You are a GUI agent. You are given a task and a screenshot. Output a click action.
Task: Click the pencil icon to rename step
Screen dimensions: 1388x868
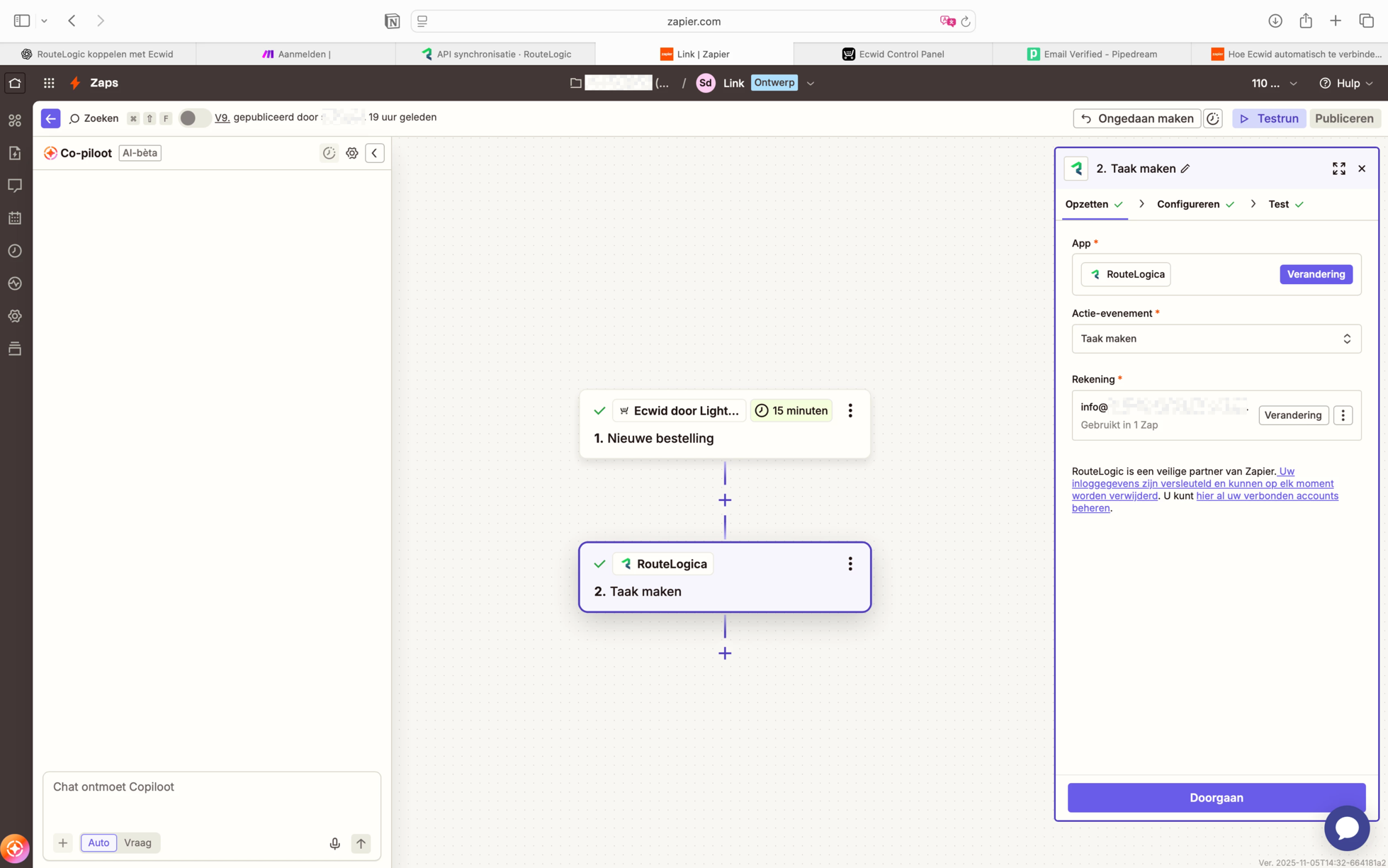(1185, 169)
